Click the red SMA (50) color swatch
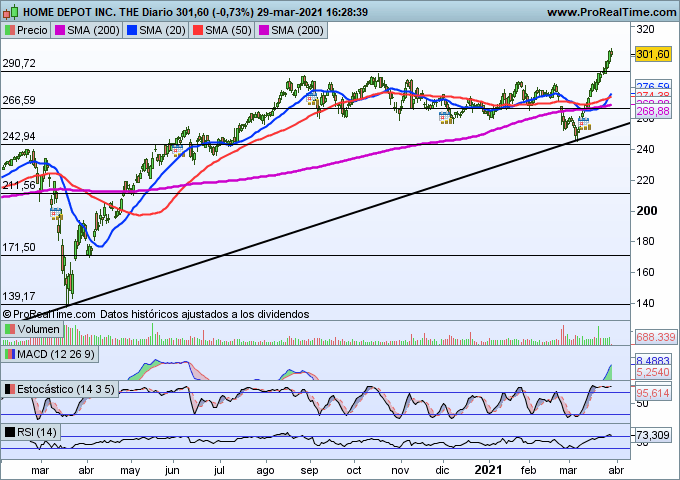The image size is (680, 480). coord(198,30)
